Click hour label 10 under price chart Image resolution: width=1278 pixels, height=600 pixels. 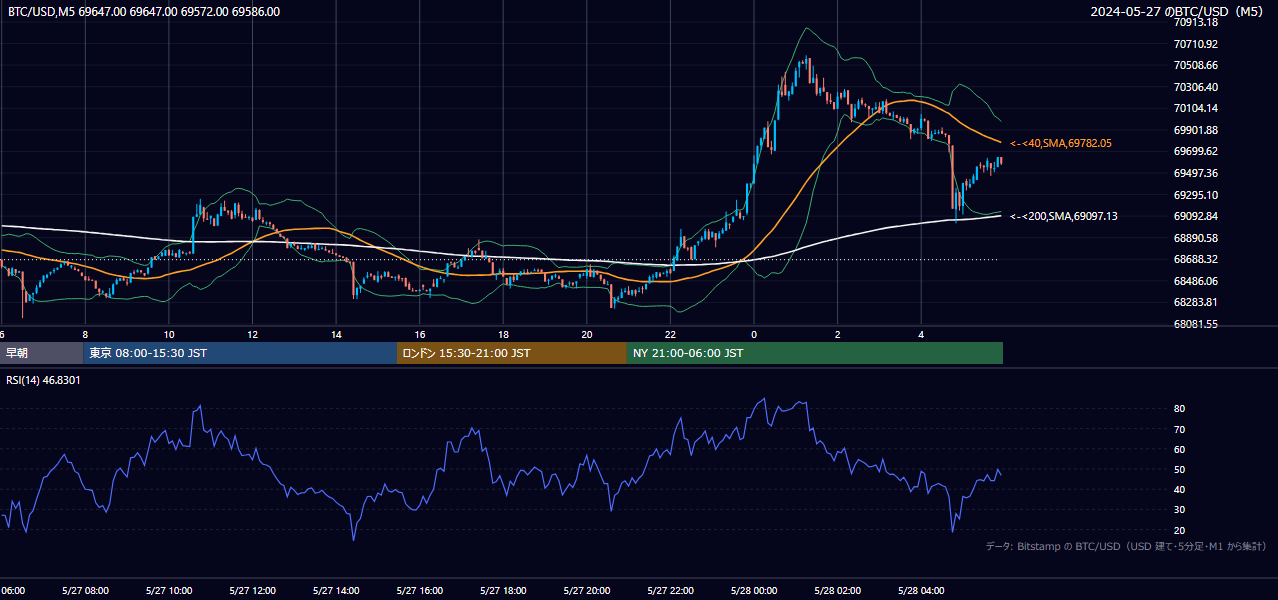tap(169, 335)
